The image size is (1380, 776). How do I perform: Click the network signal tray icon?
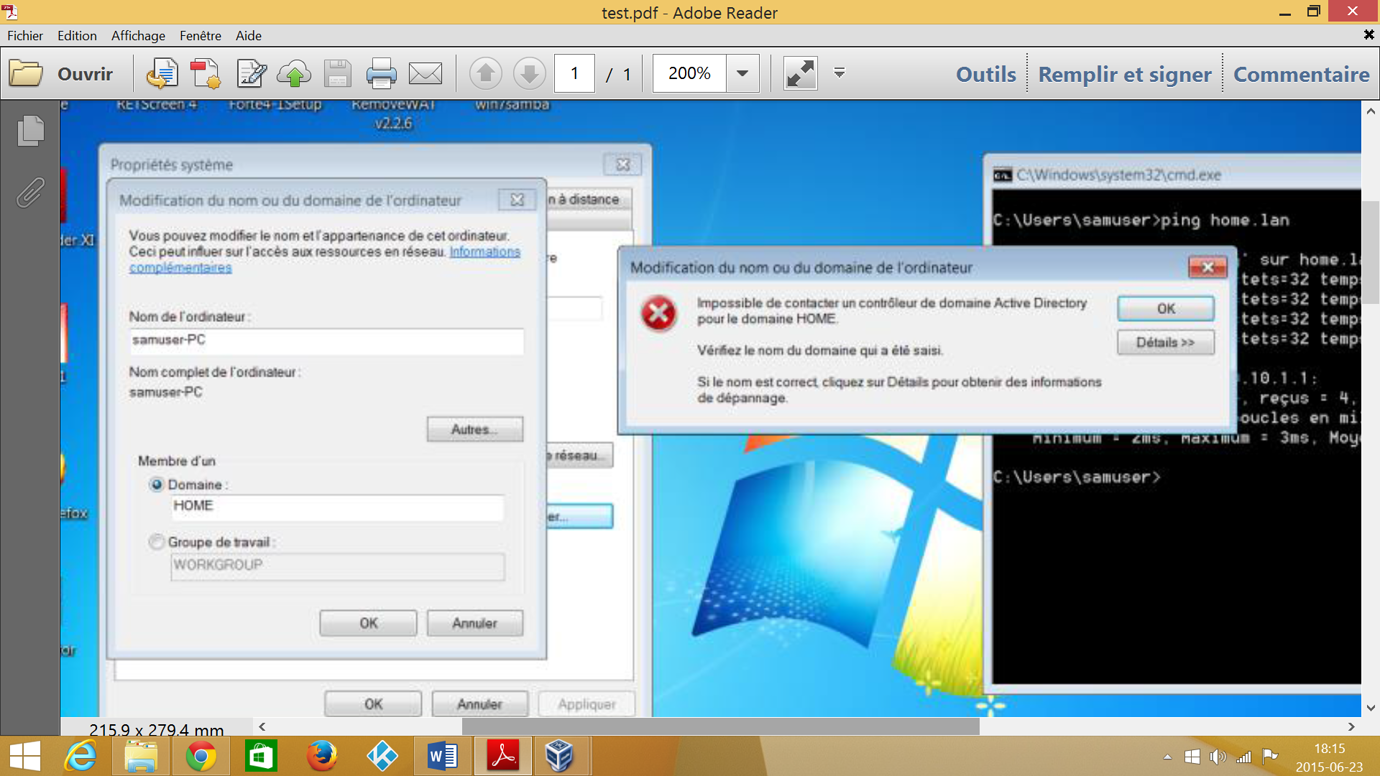coord(1244,757)
